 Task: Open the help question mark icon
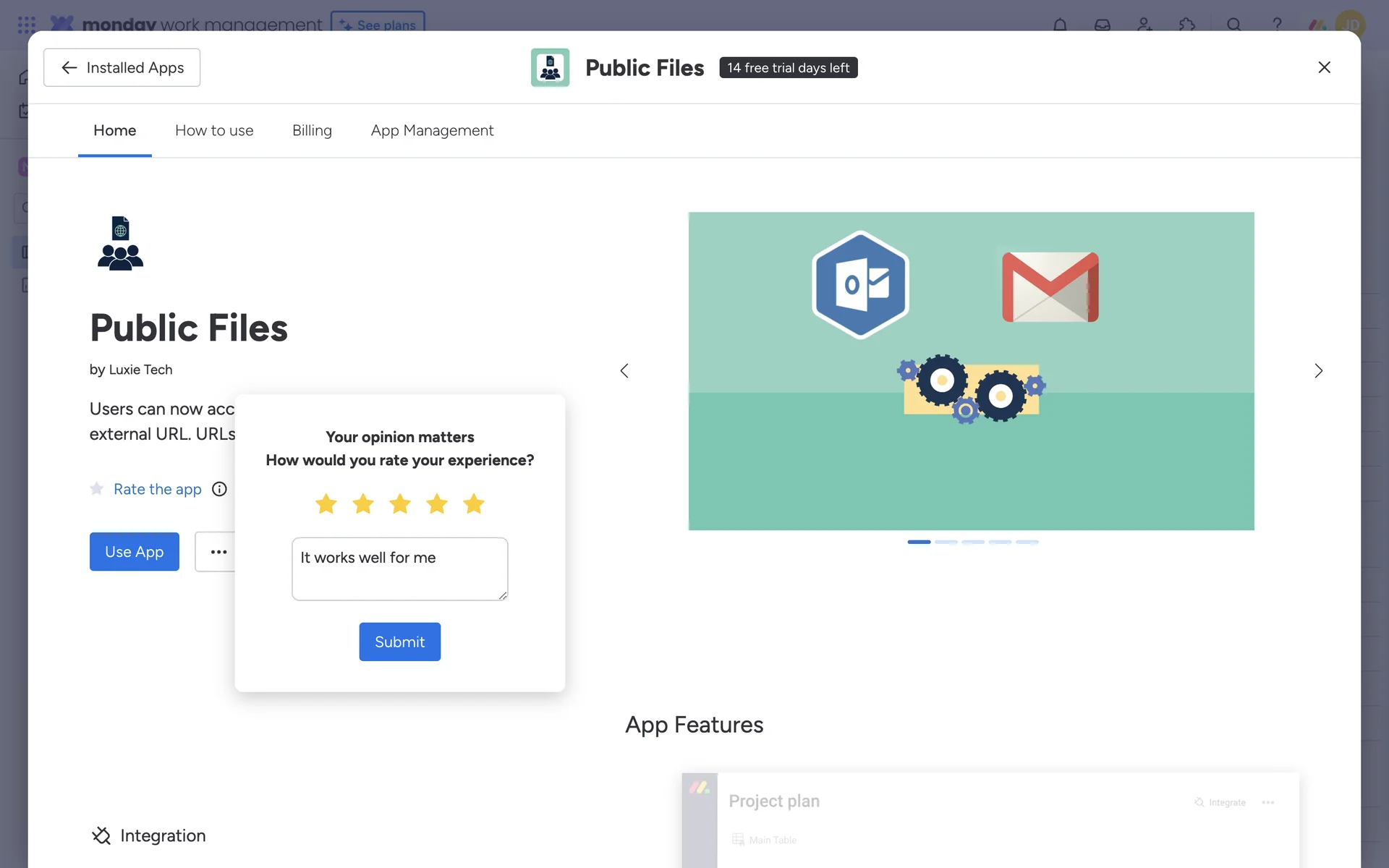point(1277,25)
